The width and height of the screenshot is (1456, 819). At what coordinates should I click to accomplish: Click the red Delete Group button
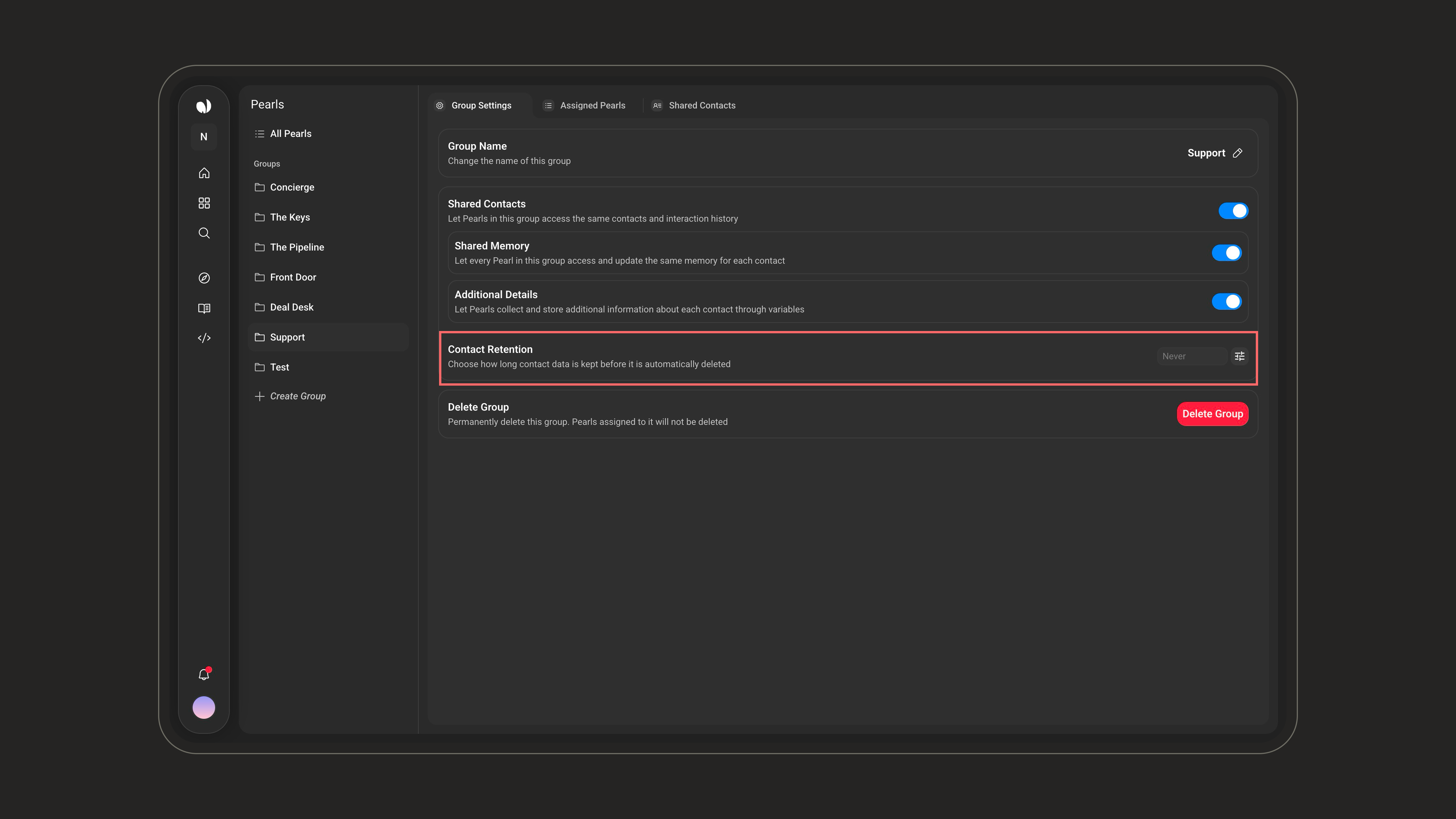(1212, 414)
